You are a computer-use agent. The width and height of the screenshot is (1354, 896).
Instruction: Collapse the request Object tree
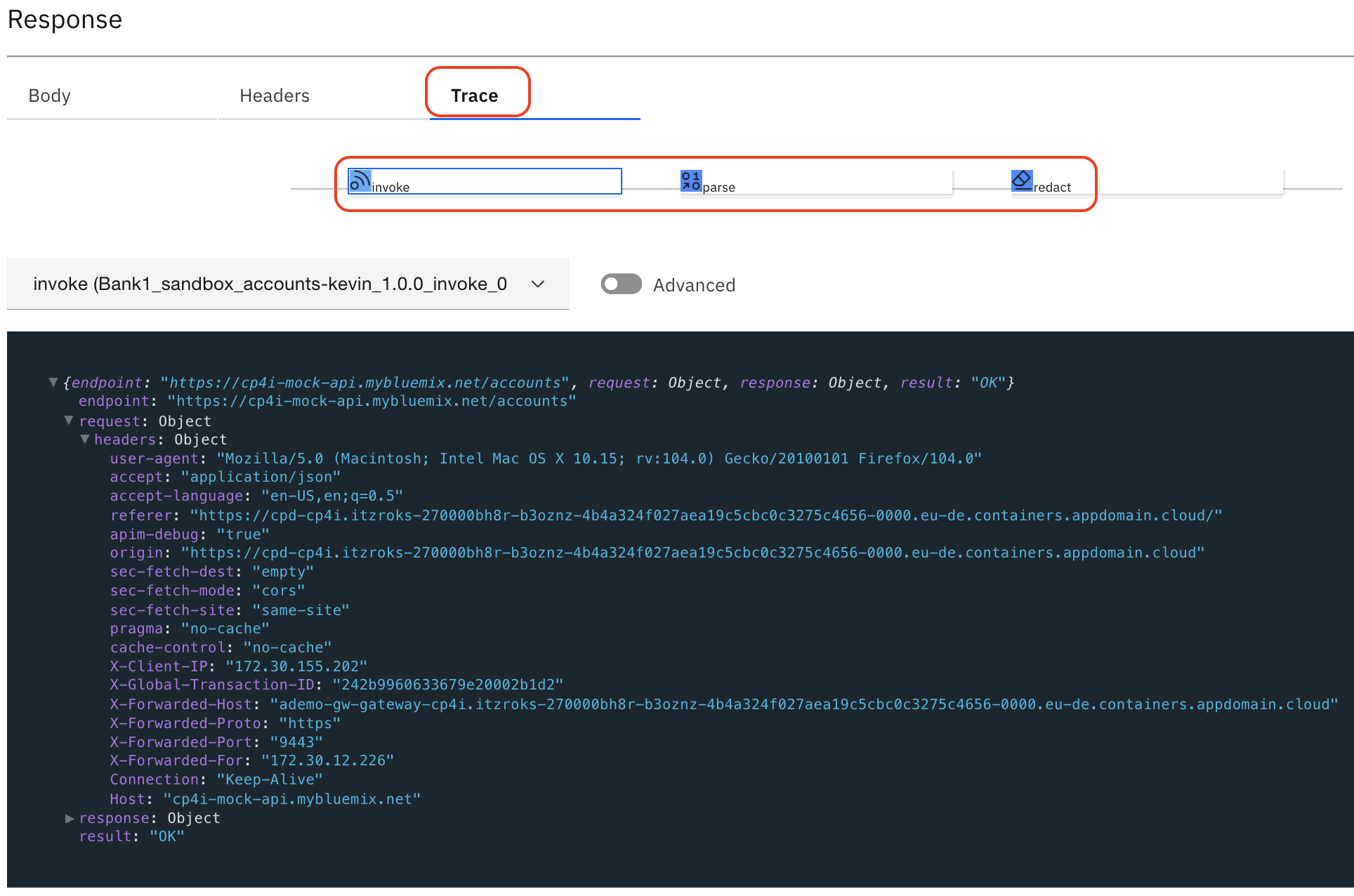(x=68, y=420)
